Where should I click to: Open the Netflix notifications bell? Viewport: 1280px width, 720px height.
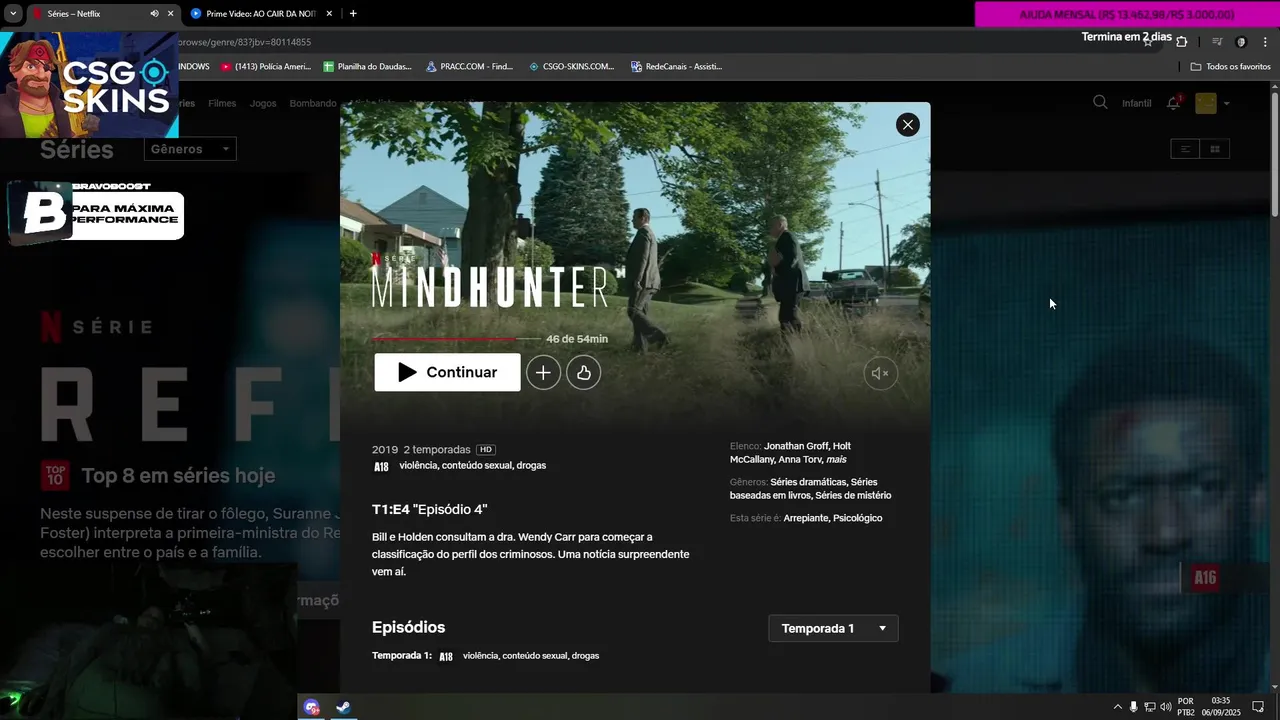(1174, 103)
